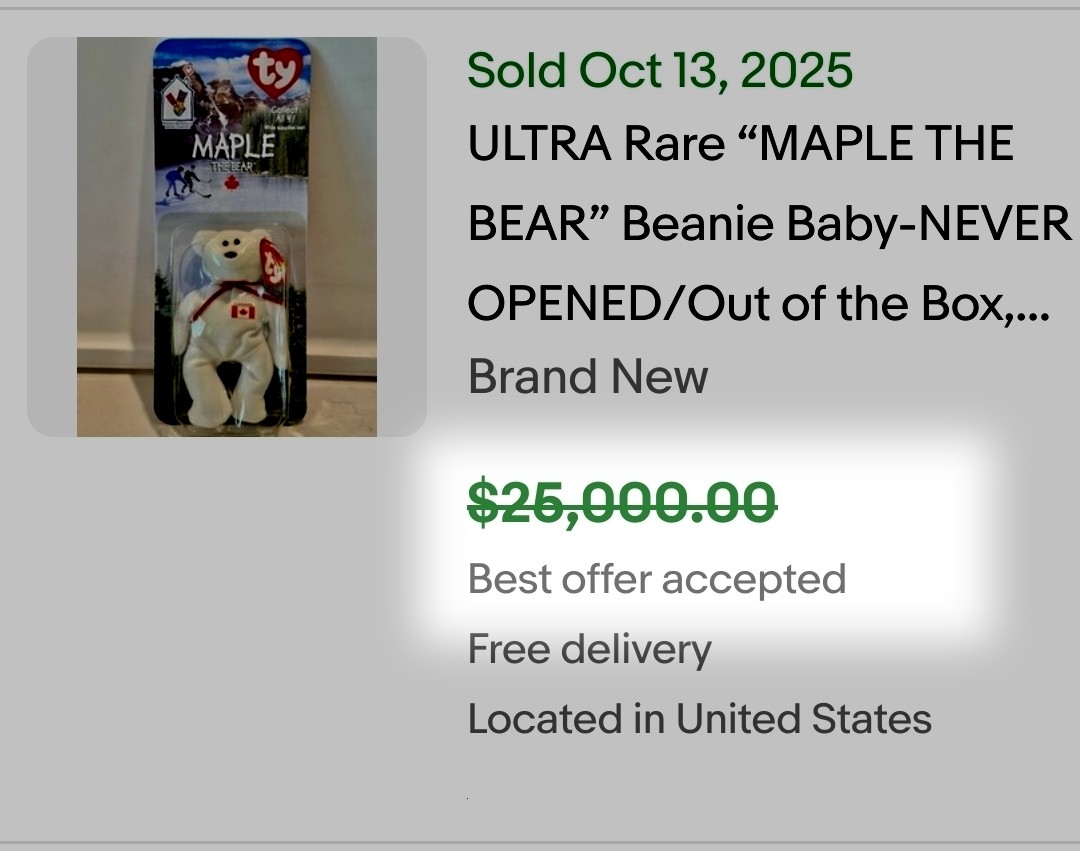This screenshot has height=851, width=1080.
Task: Click the red Ty tag on bear's ear
Action: click(272, 263)
